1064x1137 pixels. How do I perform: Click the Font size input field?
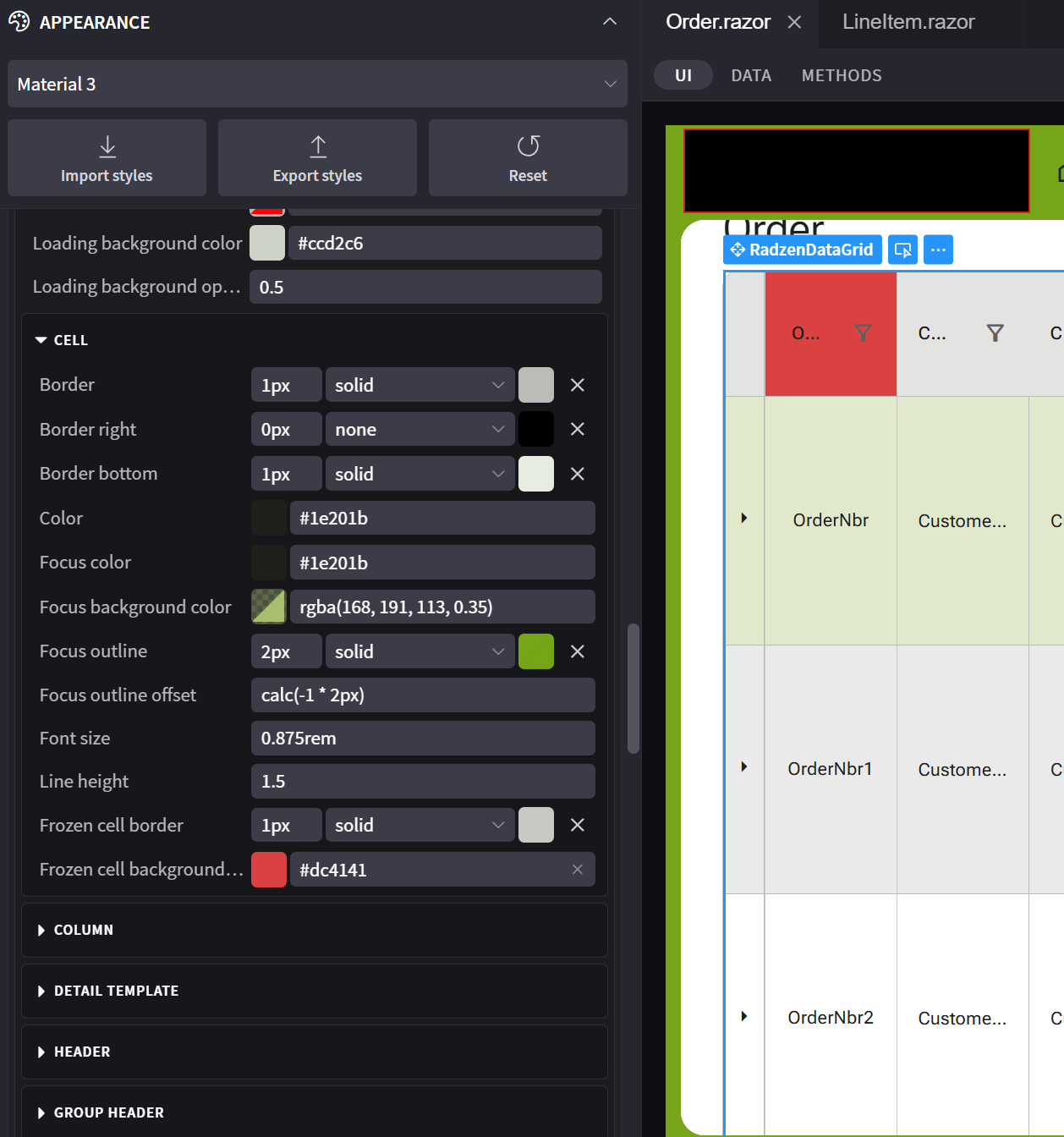click(423, 739)
